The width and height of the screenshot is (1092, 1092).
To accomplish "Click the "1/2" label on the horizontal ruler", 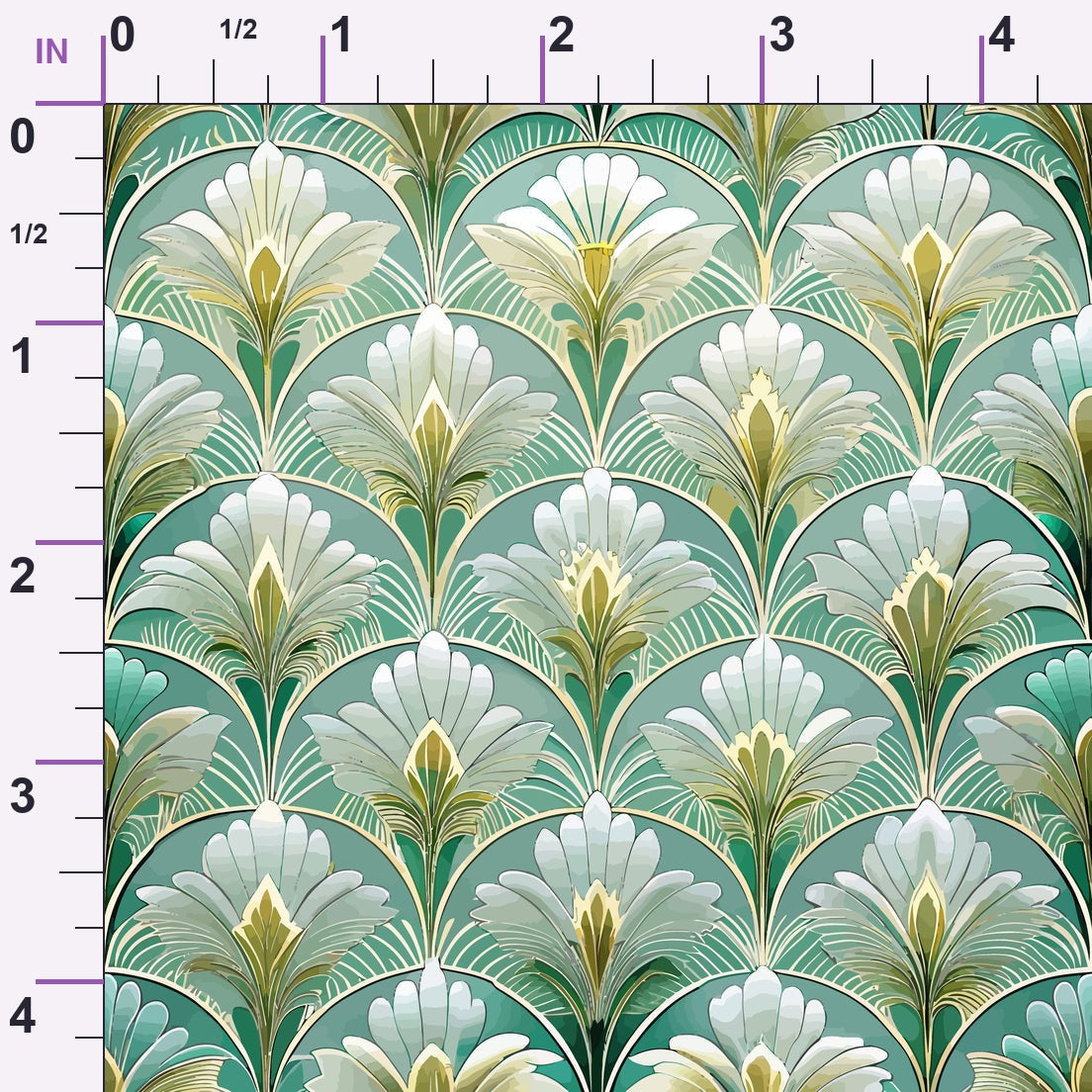I will point(238,30).
